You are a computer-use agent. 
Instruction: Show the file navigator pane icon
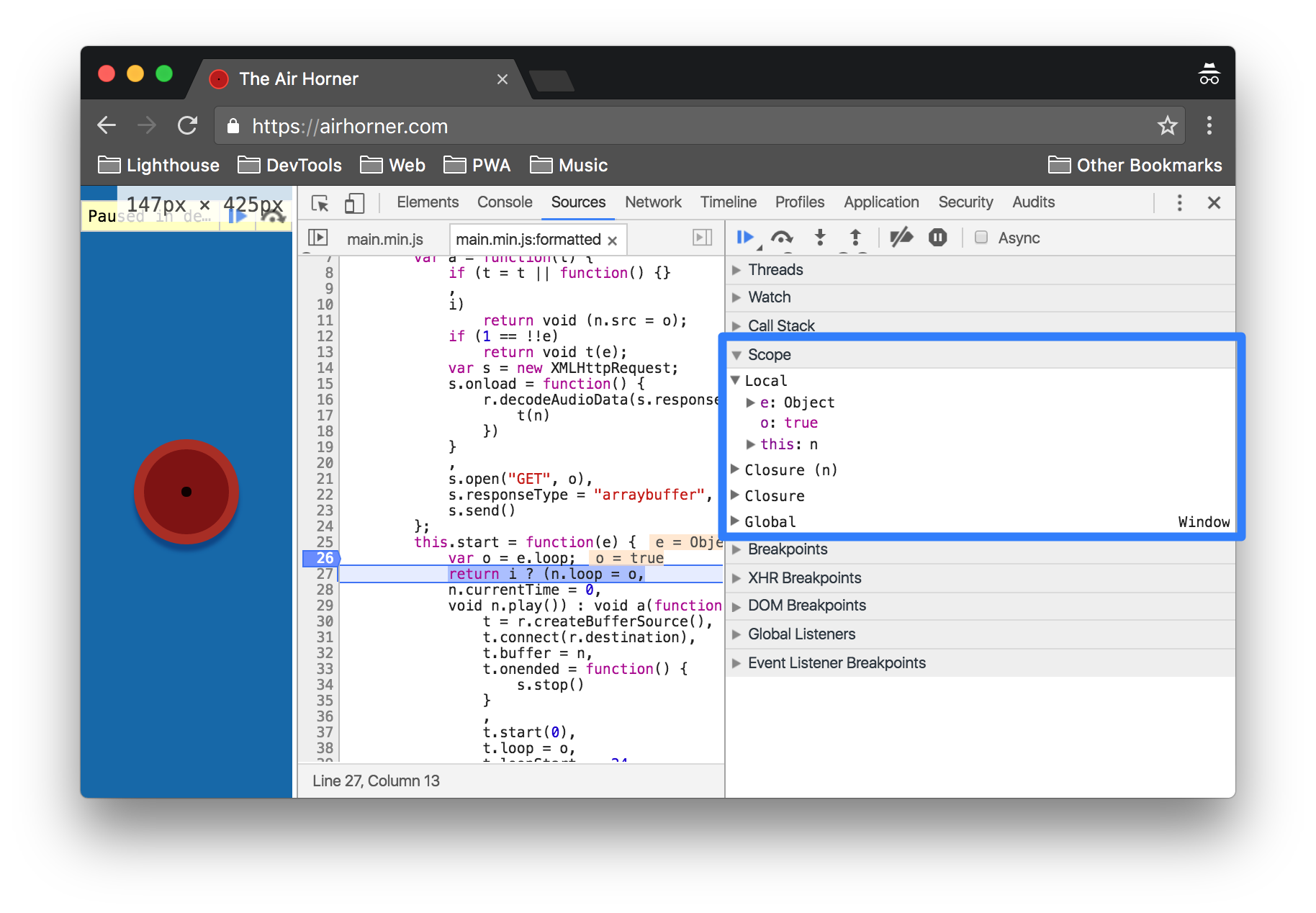(x=317, y=238)
